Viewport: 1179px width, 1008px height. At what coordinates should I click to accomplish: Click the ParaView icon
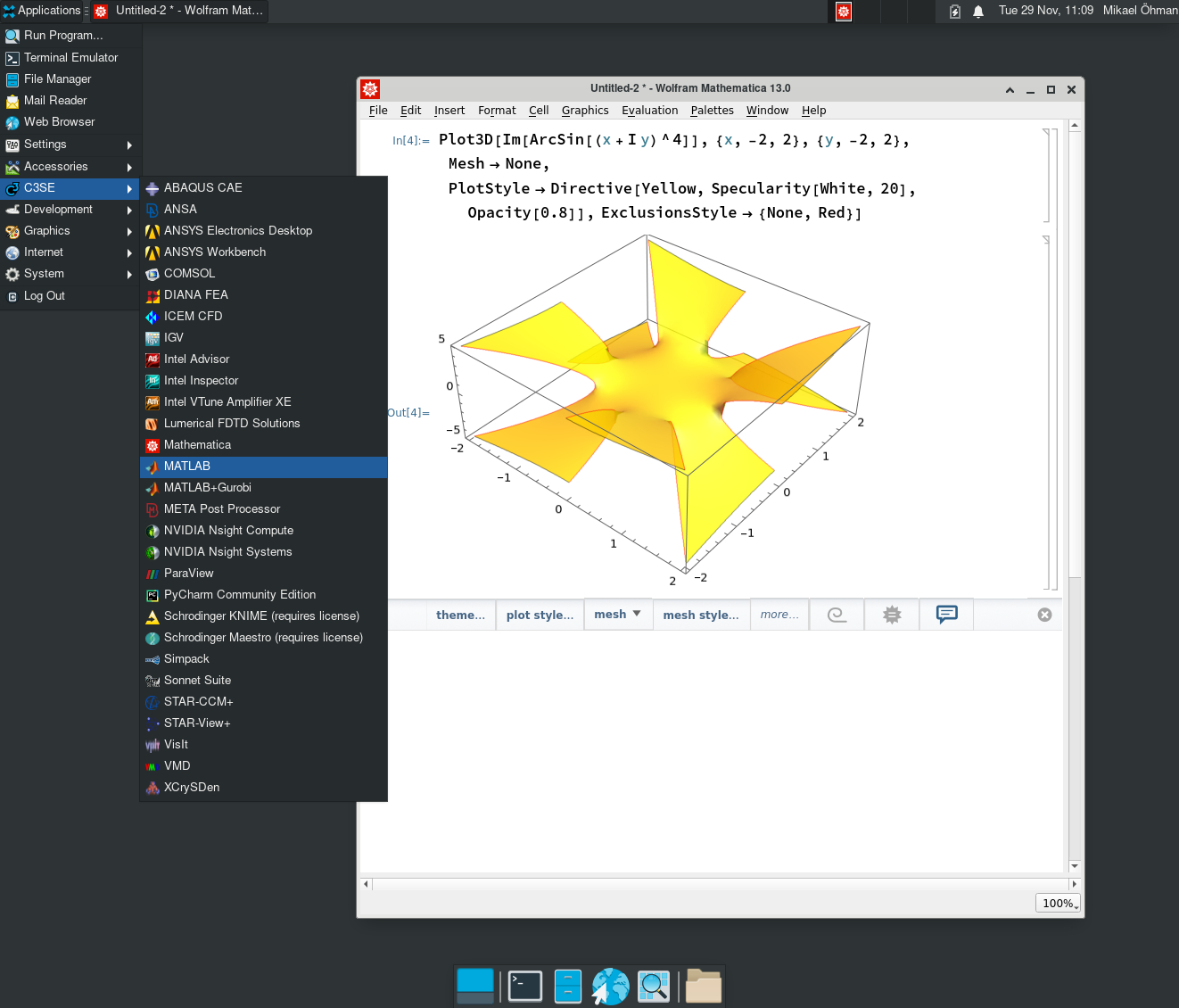pyautogui.click(x=153, y=574)
